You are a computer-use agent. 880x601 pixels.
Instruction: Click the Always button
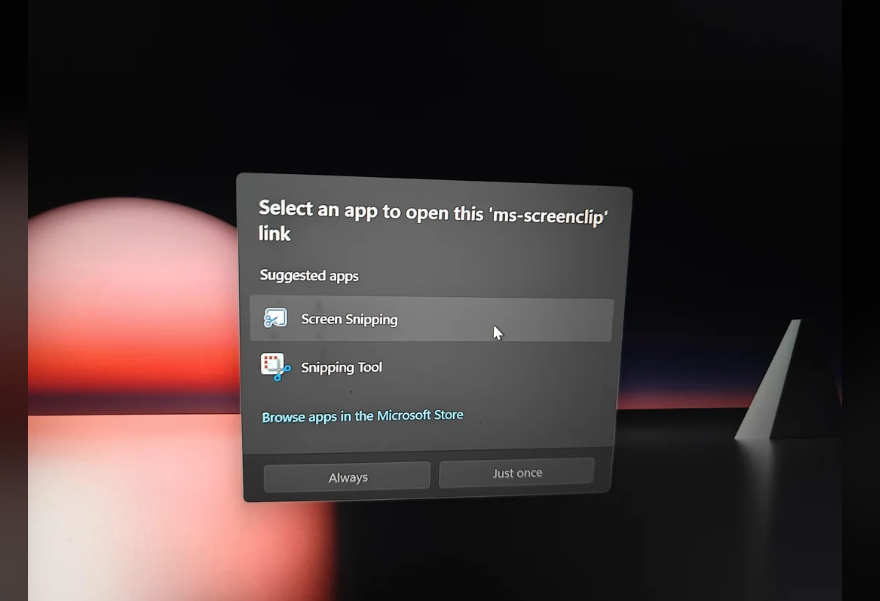(347, 477)
